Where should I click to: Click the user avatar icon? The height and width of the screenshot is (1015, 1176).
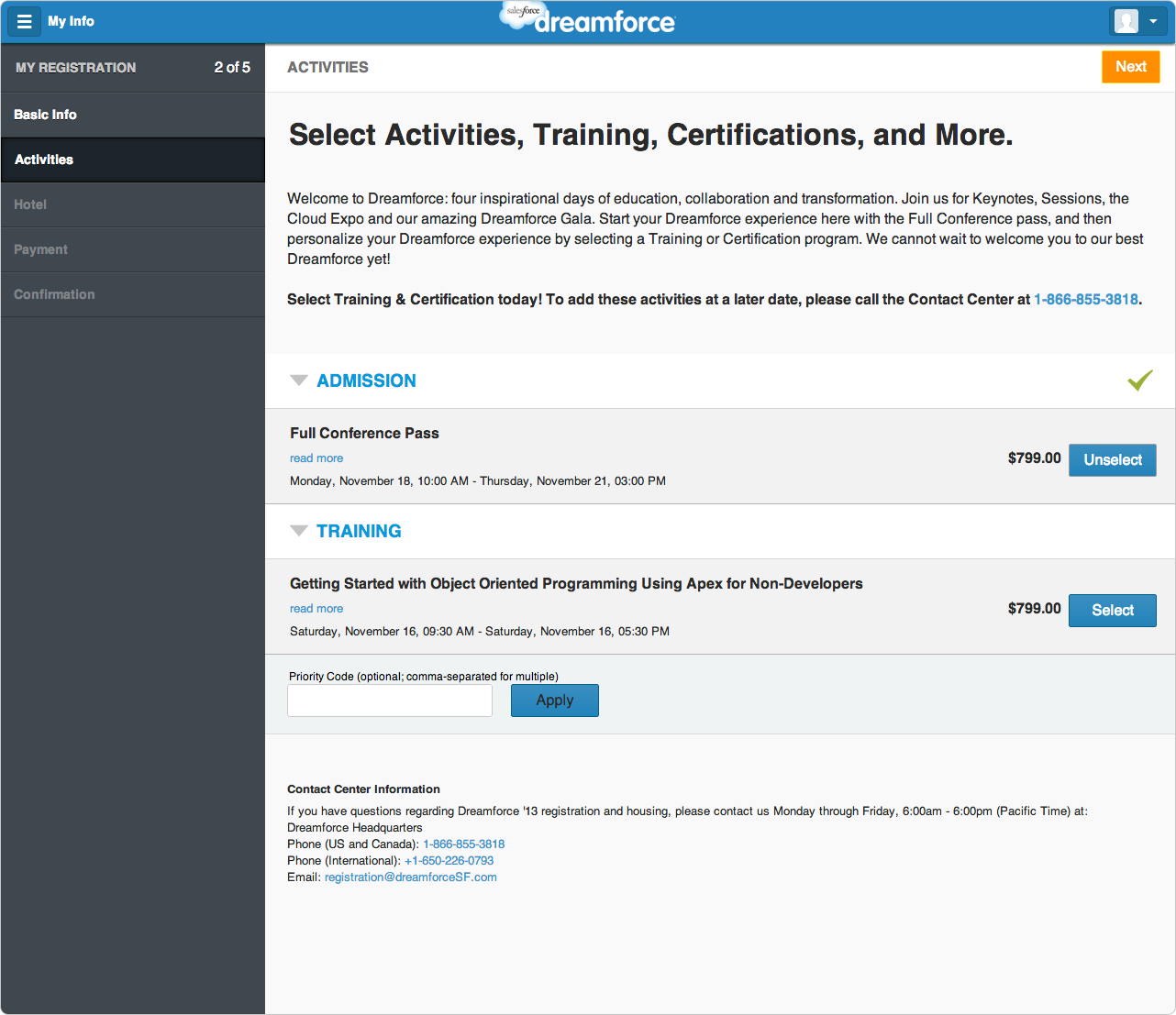tap(1126, 21)
